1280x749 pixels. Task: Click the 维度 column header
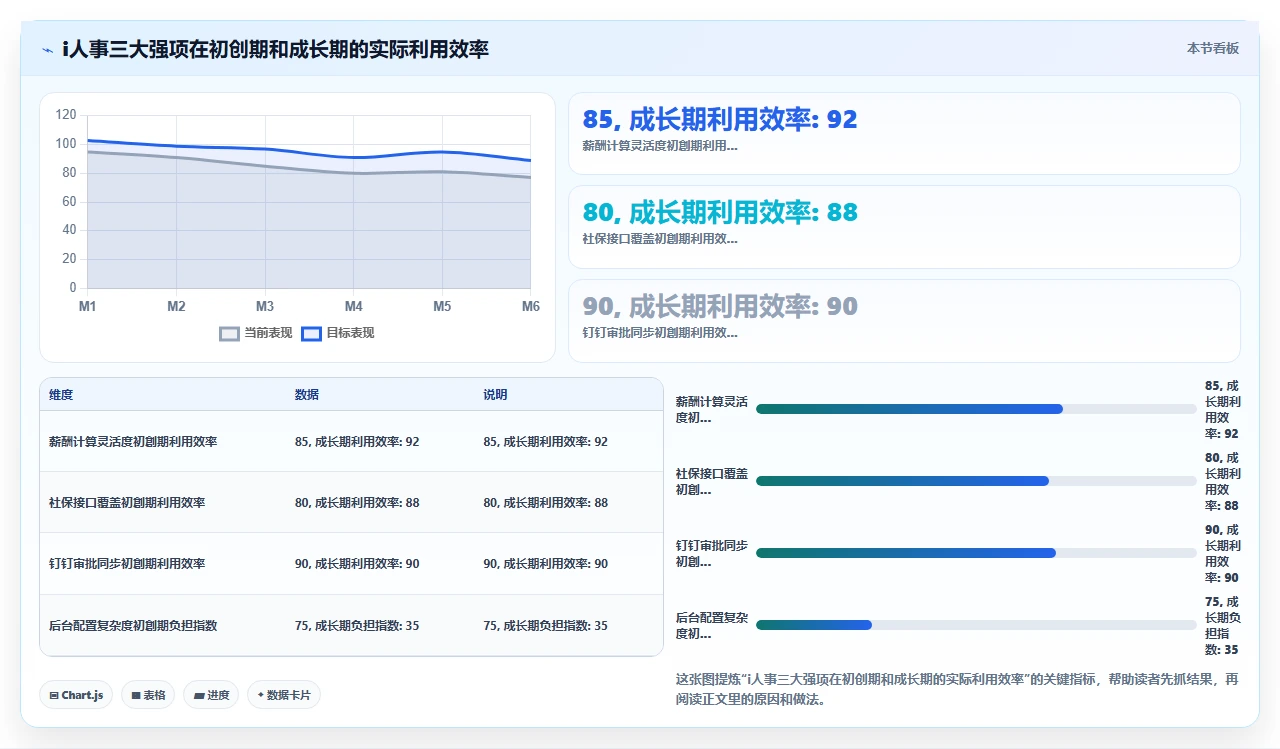click(x=61, y=395)
